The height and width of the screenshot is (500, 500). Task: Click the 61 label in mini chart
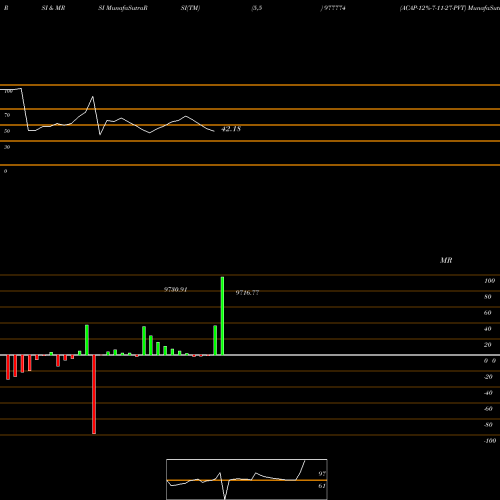322,486
